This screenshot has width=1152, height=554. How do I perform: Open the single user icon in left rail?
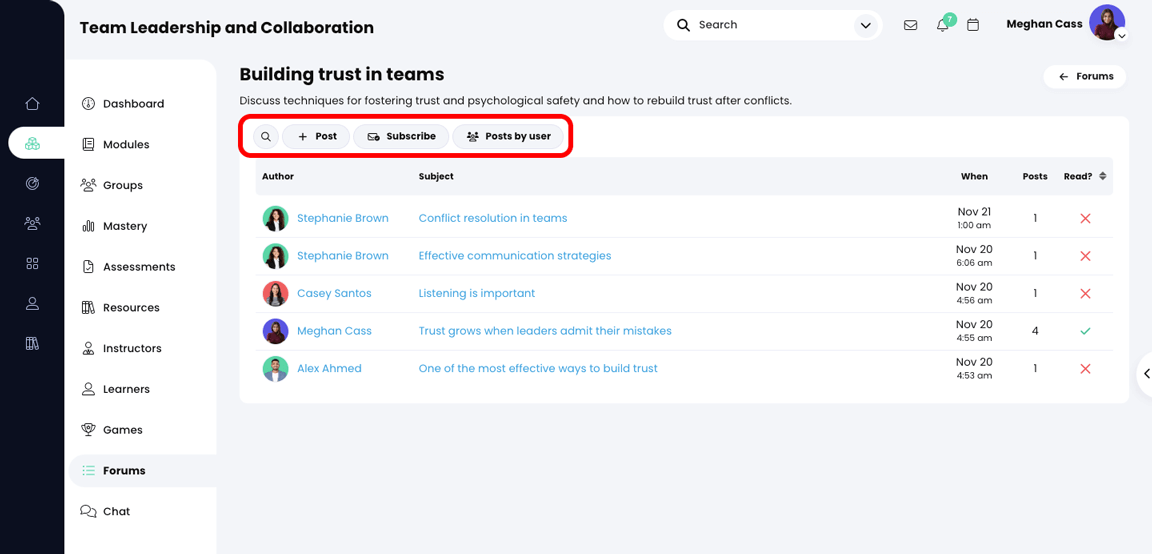point(32,303)
